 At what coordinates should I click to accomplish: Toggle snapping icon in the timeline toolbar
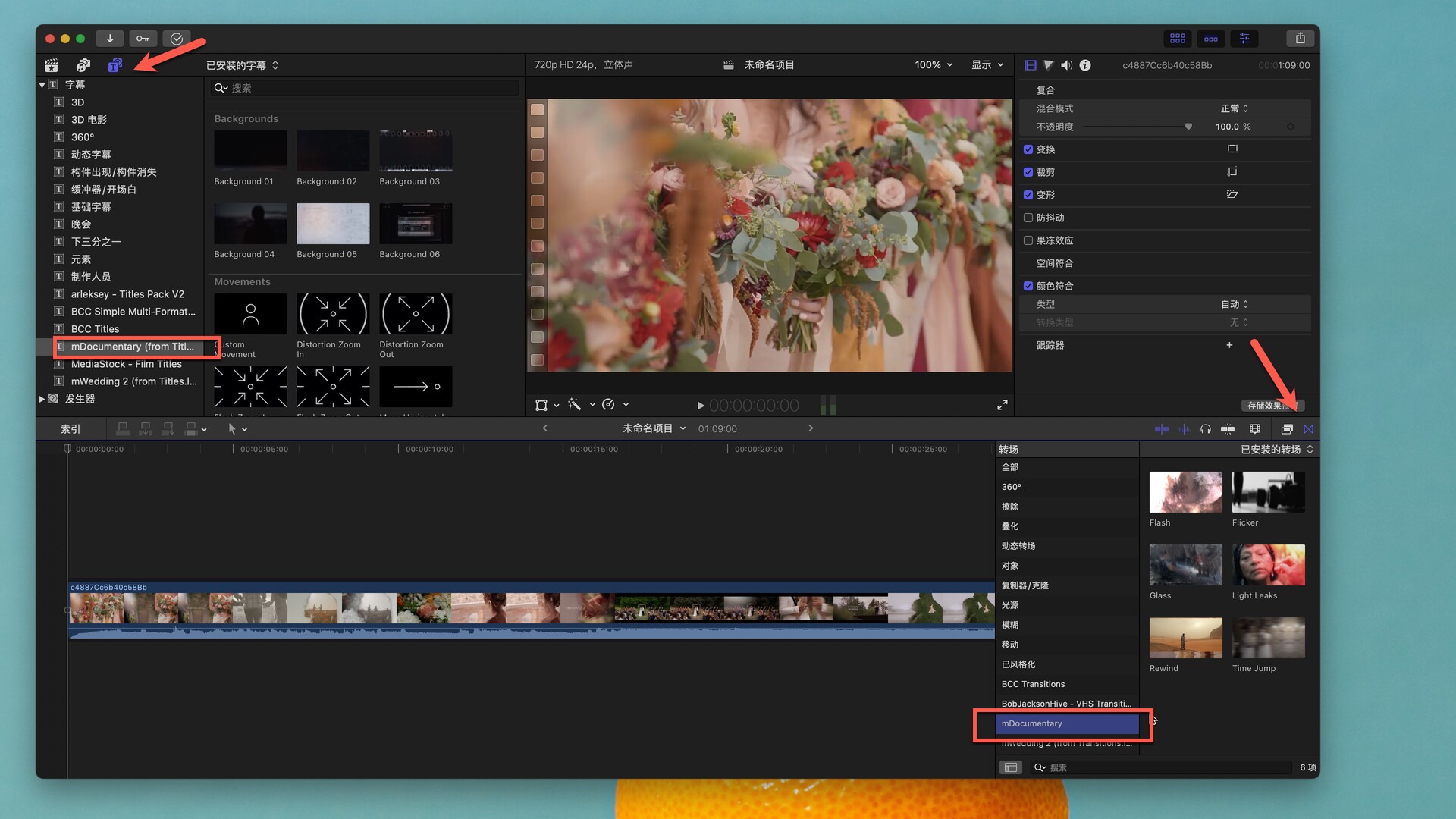(1228, 429)
